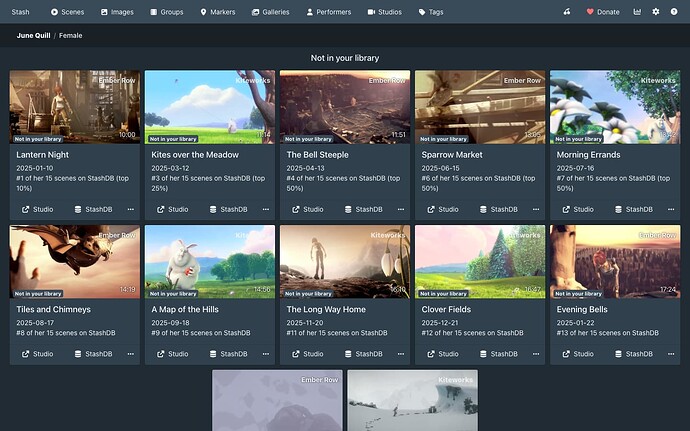The height and width of the screenshot is (431, 690).
Task: Click the Sparrow Market title
Action: point(452,155)
